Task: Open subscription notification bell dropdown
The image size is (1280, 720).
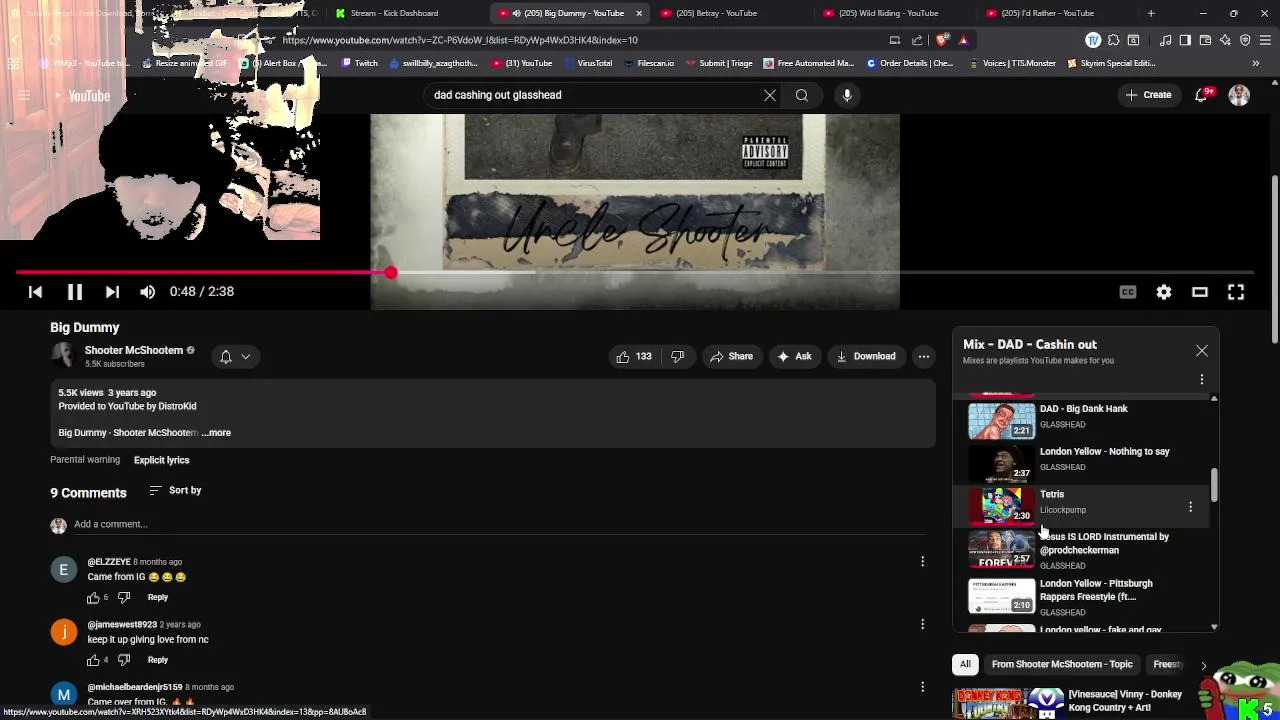Action: (235, 356)
